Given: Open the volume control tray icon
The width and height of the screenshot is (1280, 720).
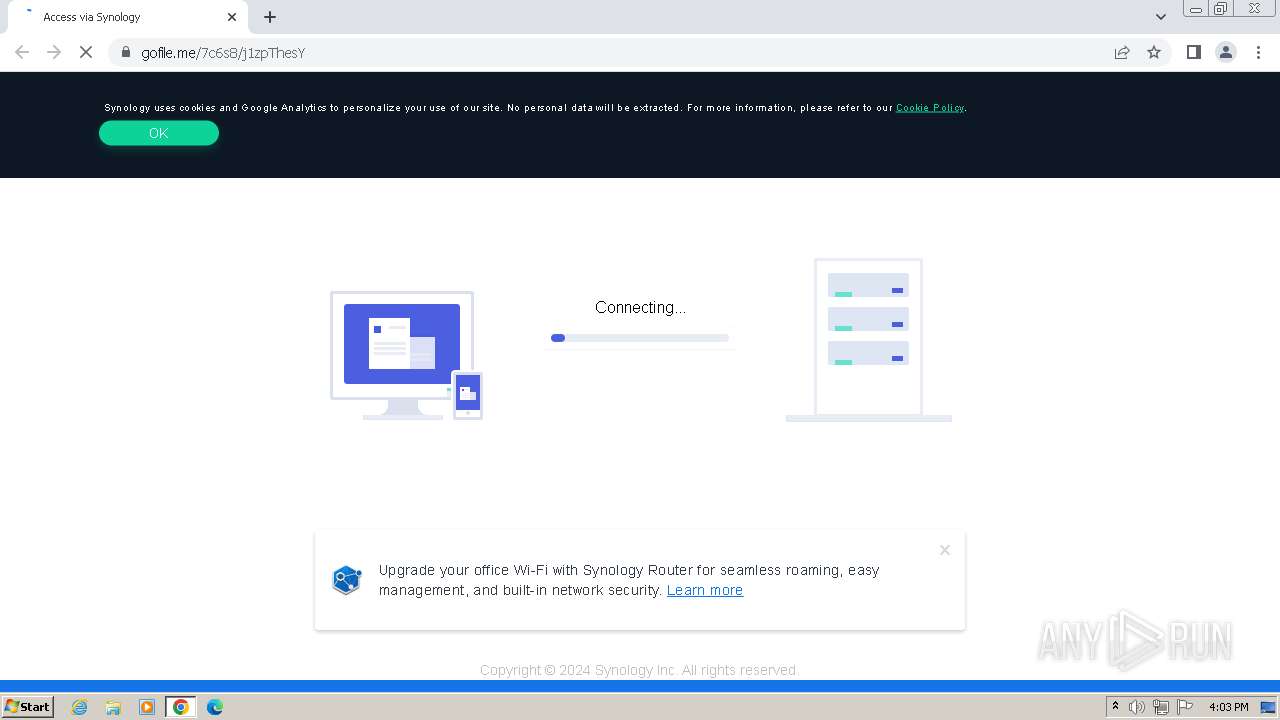Looking at the screenshot, I should (1137, 707).
